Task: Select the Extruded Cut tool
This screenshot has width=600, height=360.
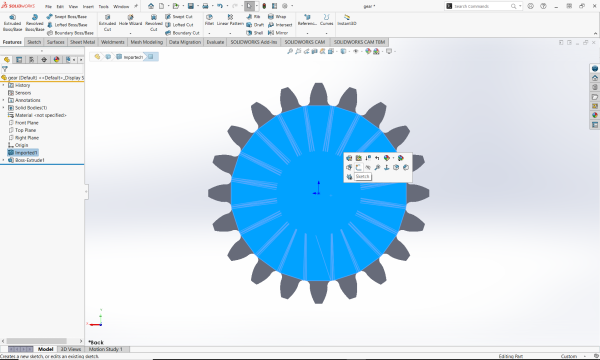Action: 108,23
